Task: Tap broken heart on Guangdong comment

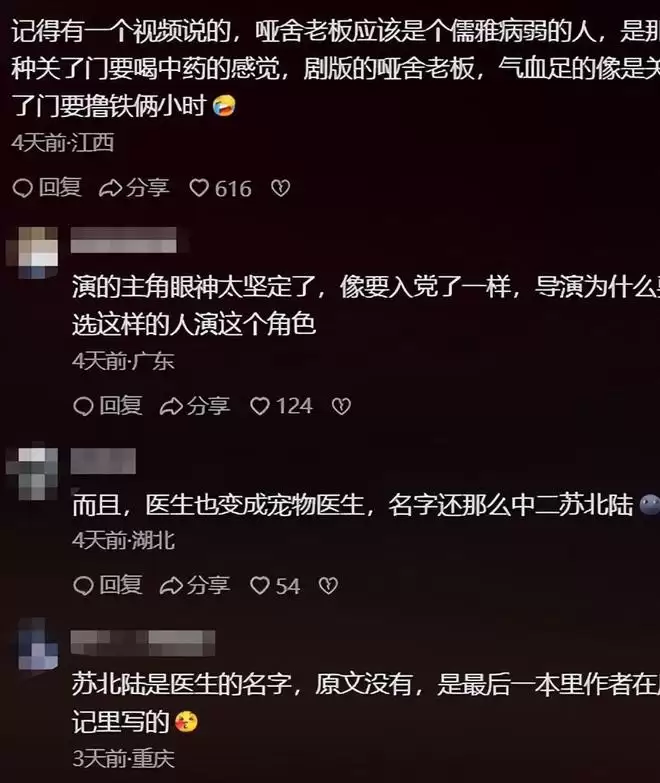Action: (341, 406)
